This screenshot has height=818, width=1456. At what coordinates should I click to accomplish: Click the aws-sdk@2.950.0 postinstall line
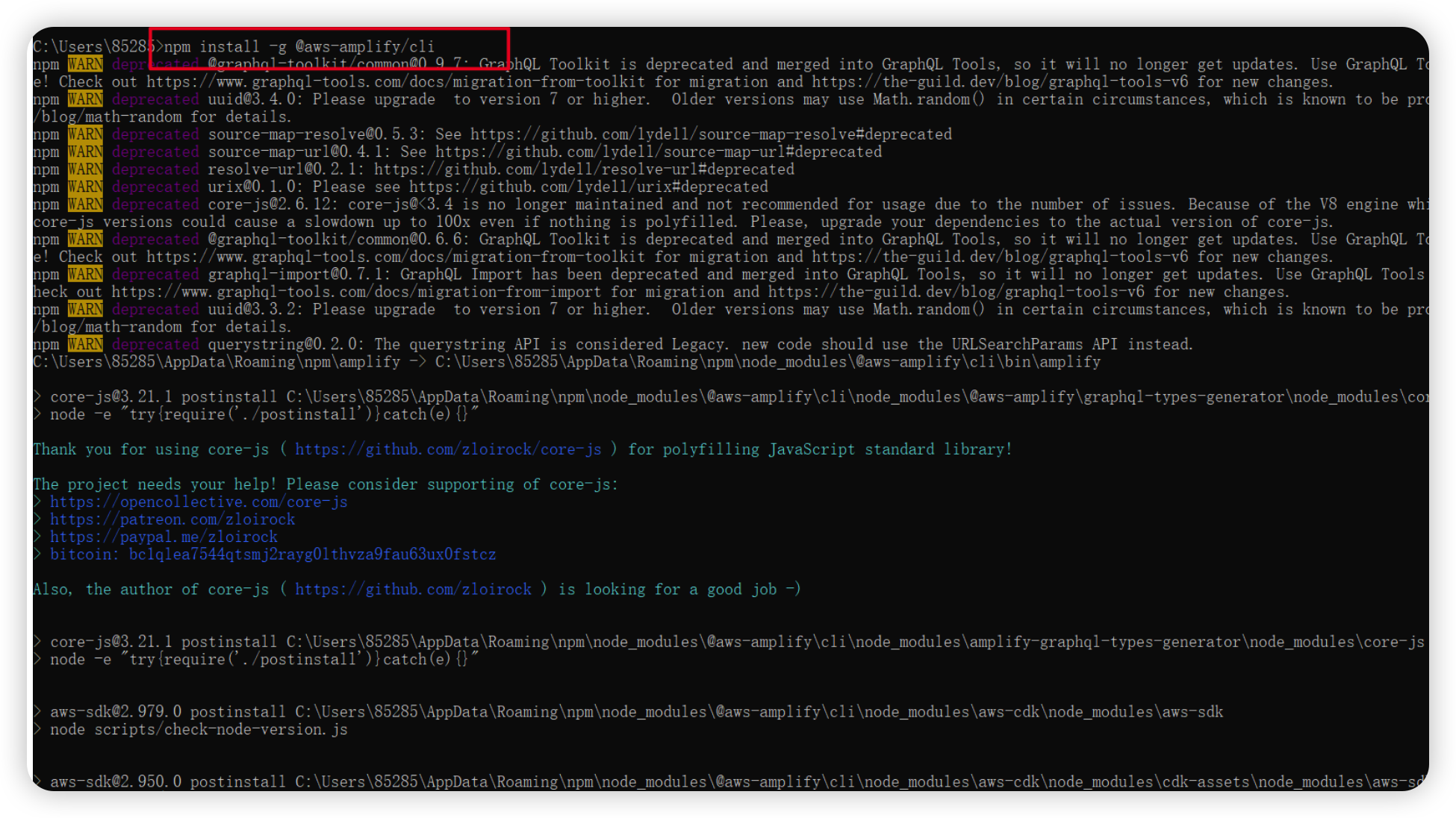pyautogui.click(x=735, y=781)
